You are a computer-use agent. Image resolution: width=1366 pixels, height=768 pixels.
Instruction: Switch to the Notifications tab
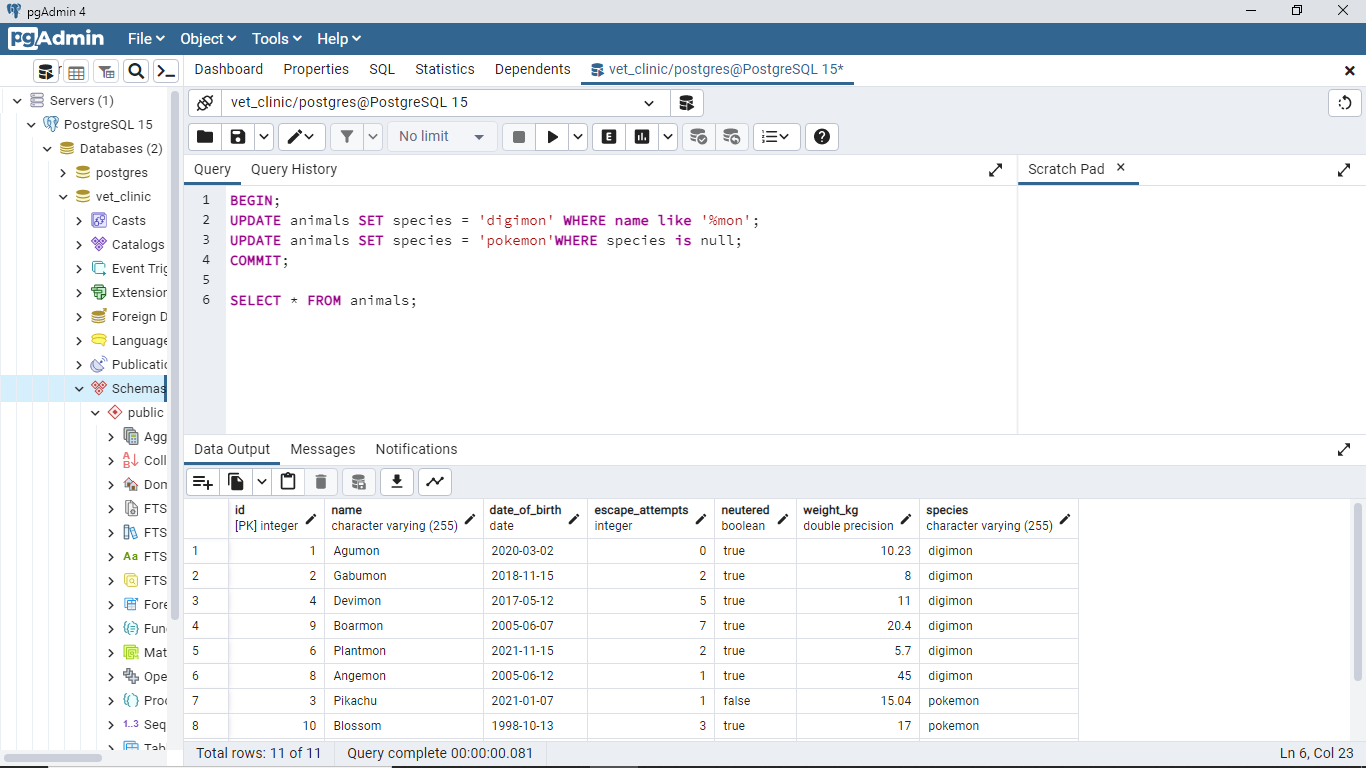[416, 449]
